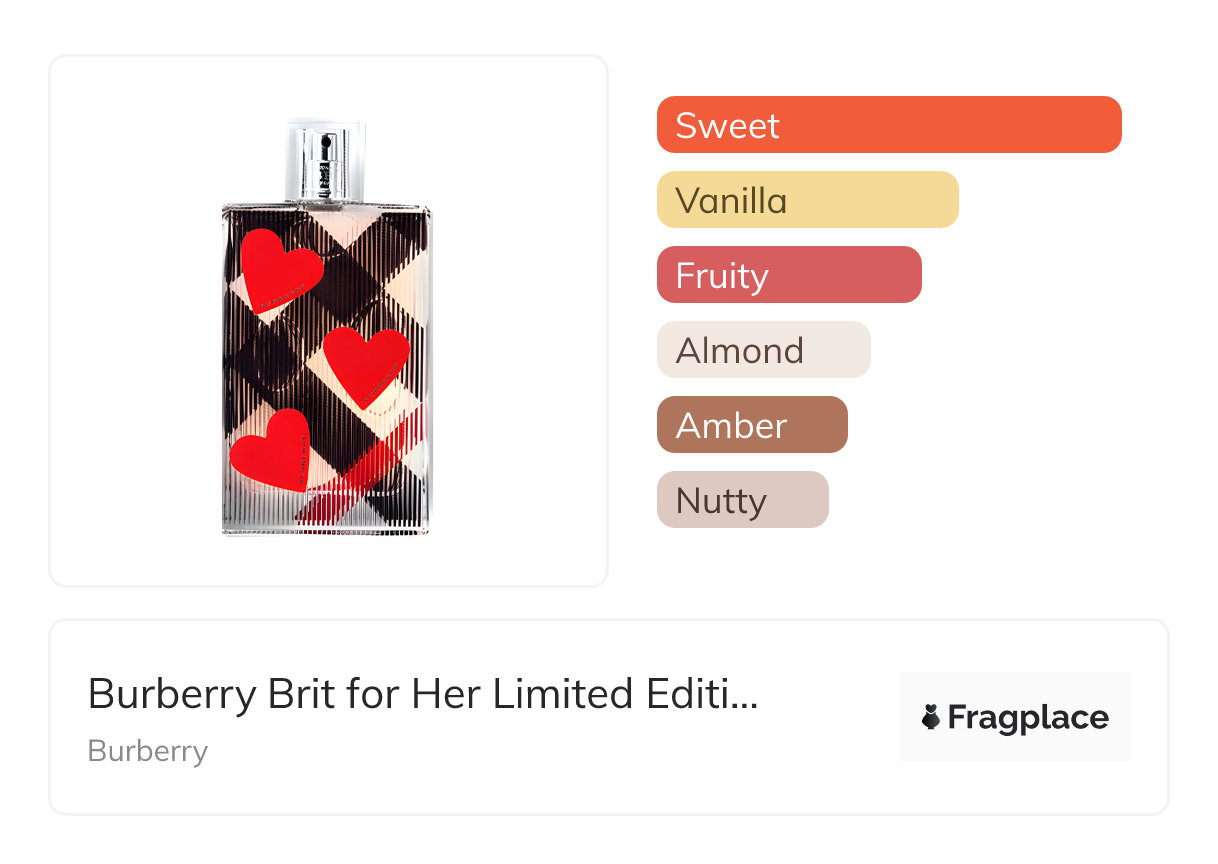Select the Nutty accord bar

[742, 500]
